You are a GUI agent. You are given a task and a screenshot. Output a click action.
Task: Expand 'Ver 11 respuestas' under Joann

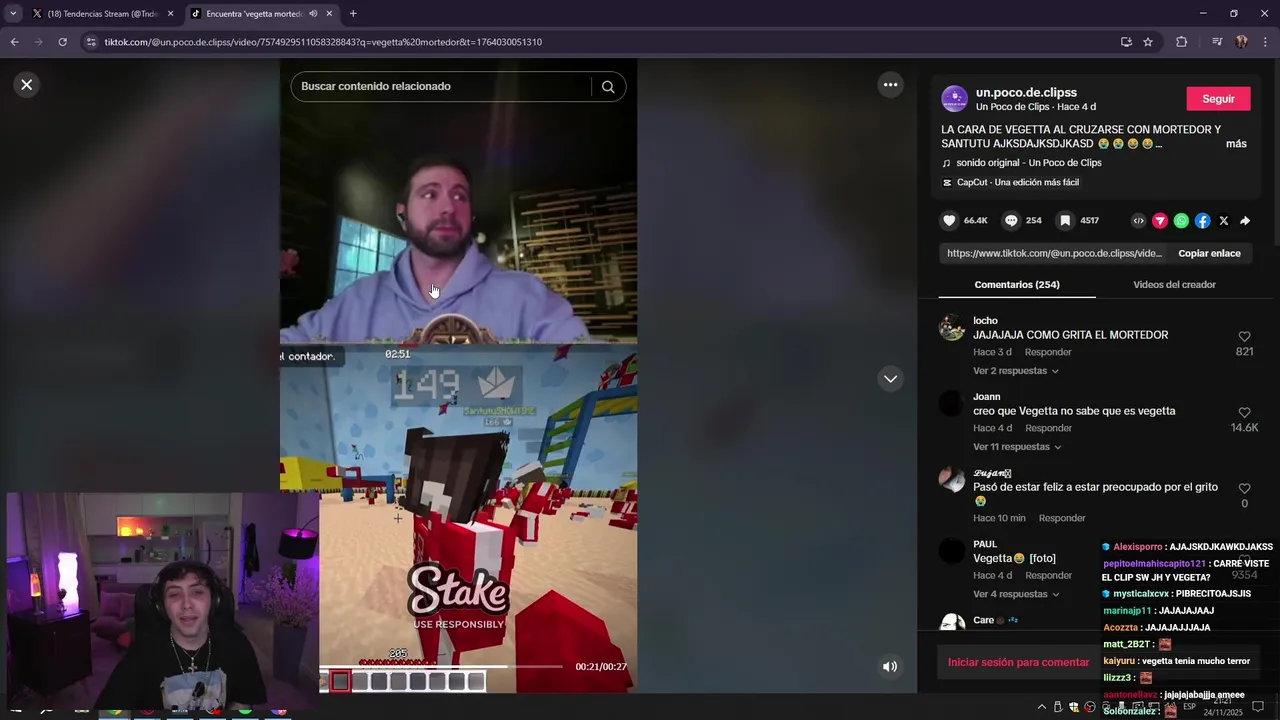1017,447
